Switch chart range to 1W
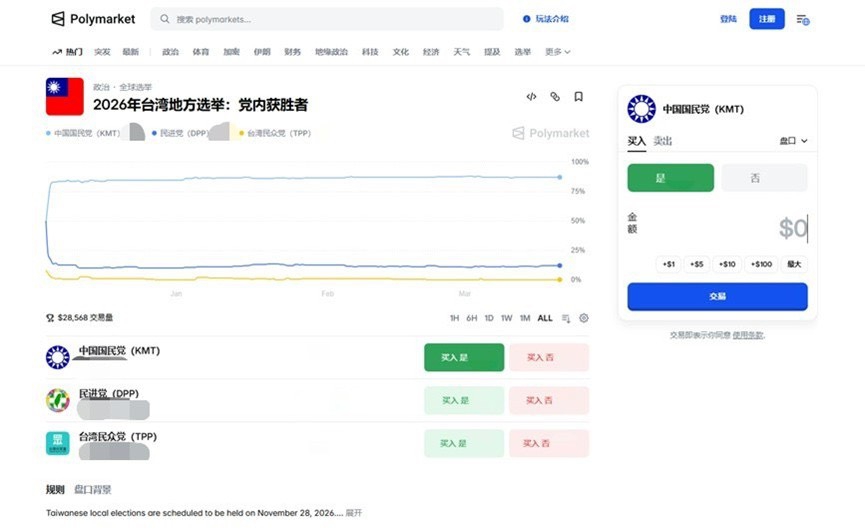The image size is (865, 530). point(507,318)
